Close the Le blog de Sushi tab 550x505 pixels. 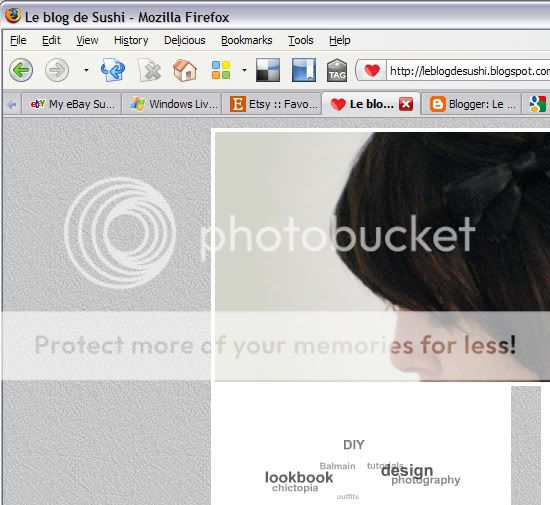click(x=406, y=104)
